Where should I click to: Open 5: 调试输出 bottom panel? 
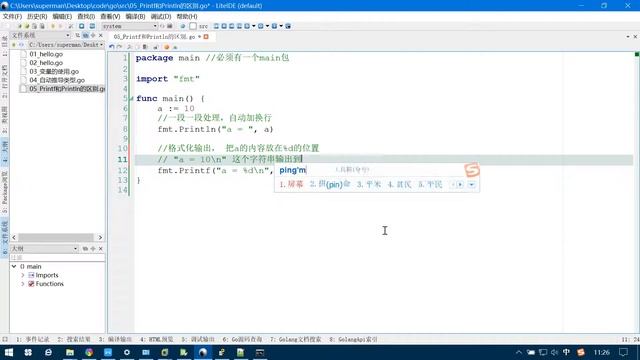198,339
